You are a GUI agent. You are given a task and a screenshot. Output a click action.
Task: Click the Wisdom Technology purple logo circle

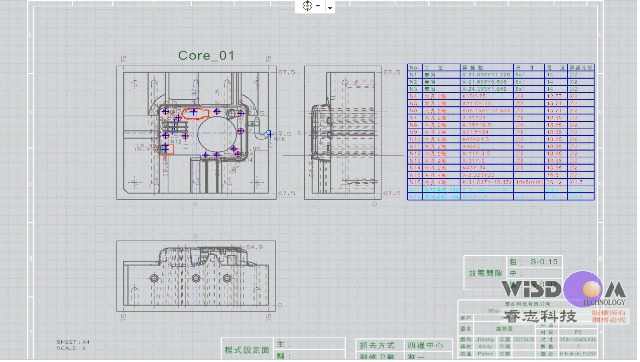coord(583,288)
